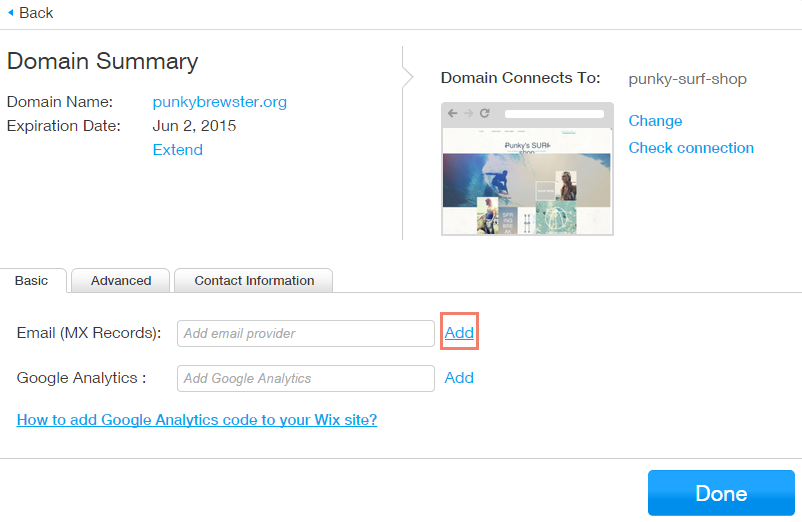This screenshot has width=802, height=522.
Task: Click Add next to Email MX Records
Action: tap(459, 333)
